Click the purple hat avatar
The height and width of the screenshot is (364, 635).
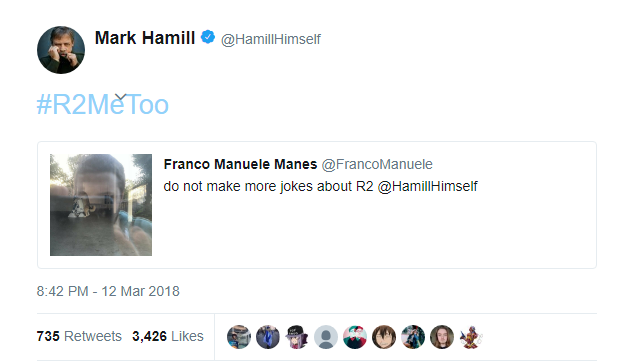[297, 337]
